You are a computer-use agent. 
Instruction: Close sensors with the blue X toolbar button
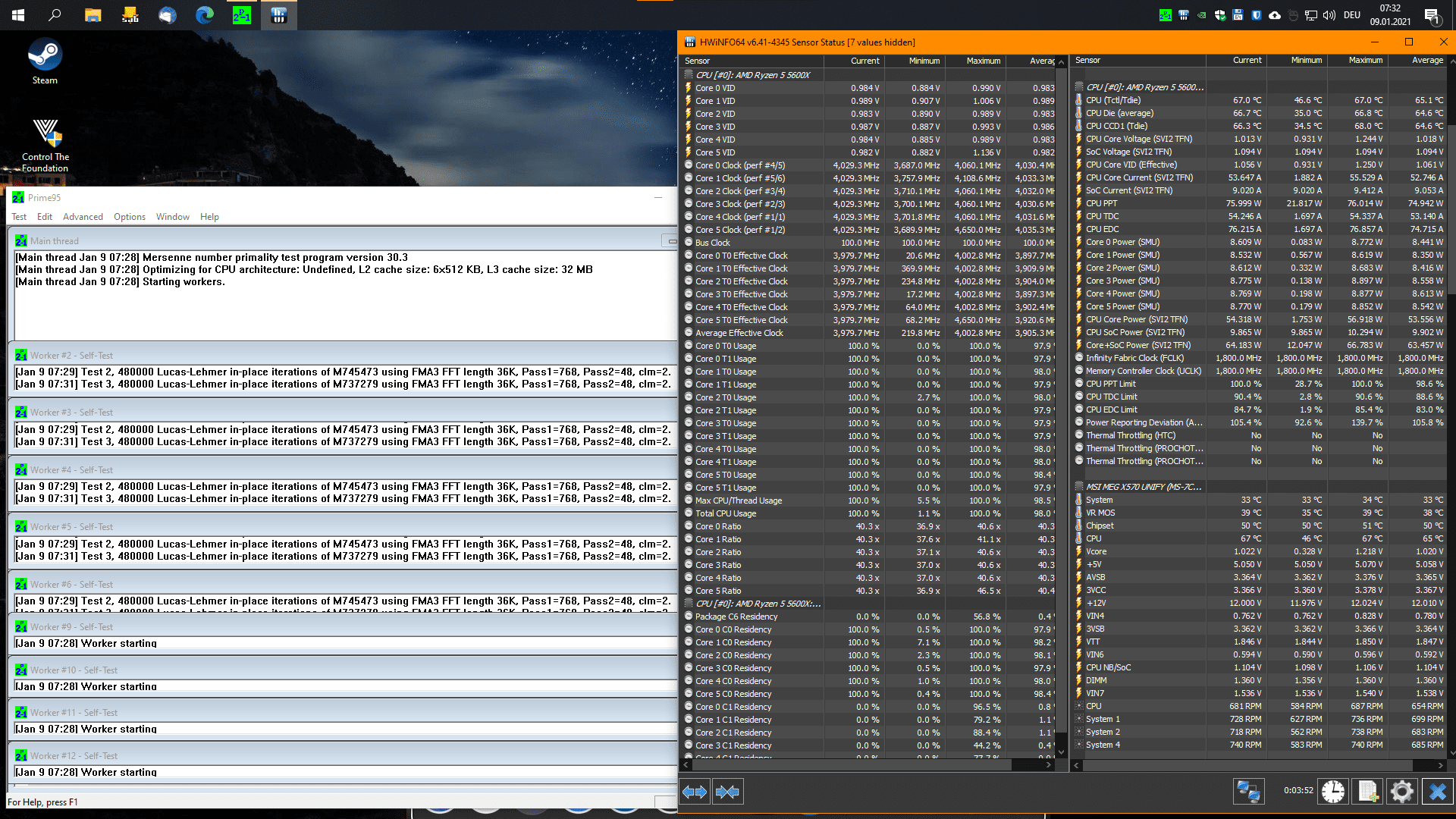click(1438, 792)
